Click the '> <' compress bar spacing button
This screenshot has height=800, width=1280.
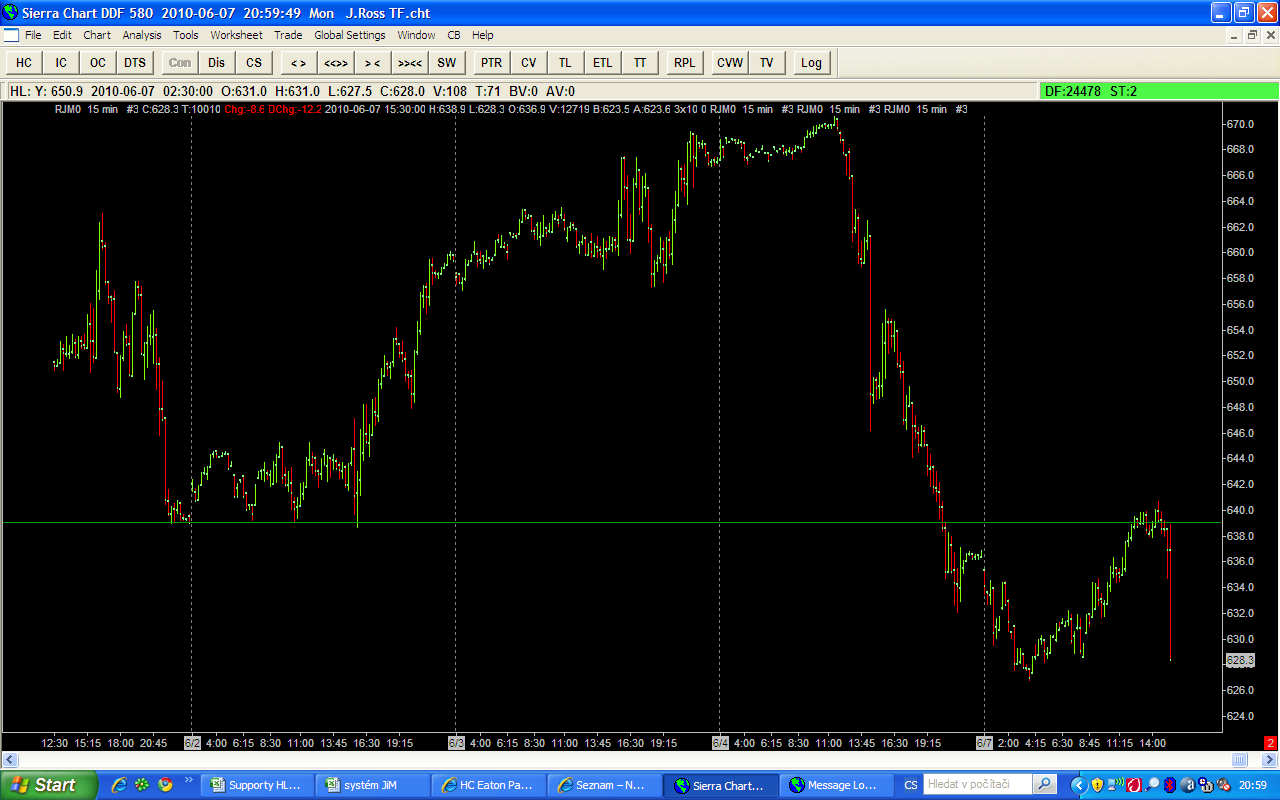[372, 62]
